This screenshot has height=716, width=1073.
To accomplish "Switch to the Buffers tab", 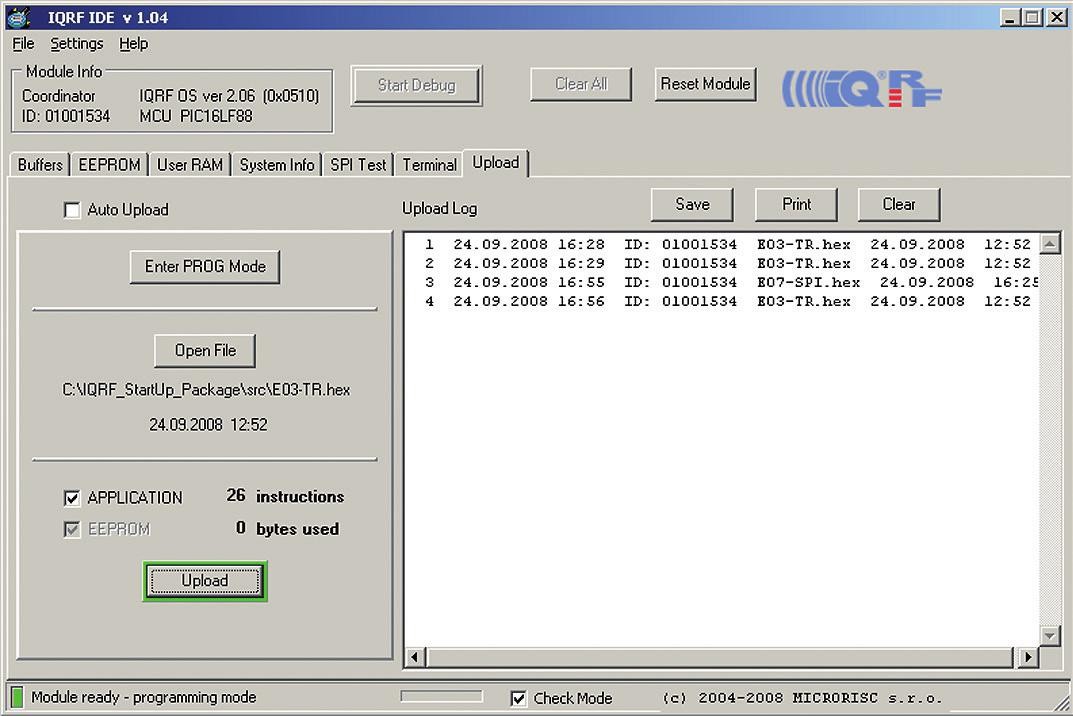I will pos(40,165).
